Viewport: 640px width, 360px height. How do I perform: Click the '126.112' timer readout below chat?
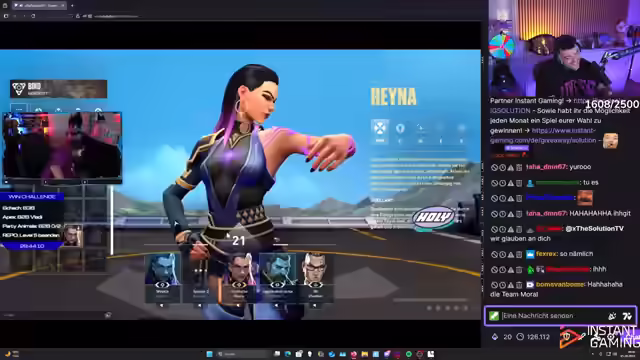[538, 337]
